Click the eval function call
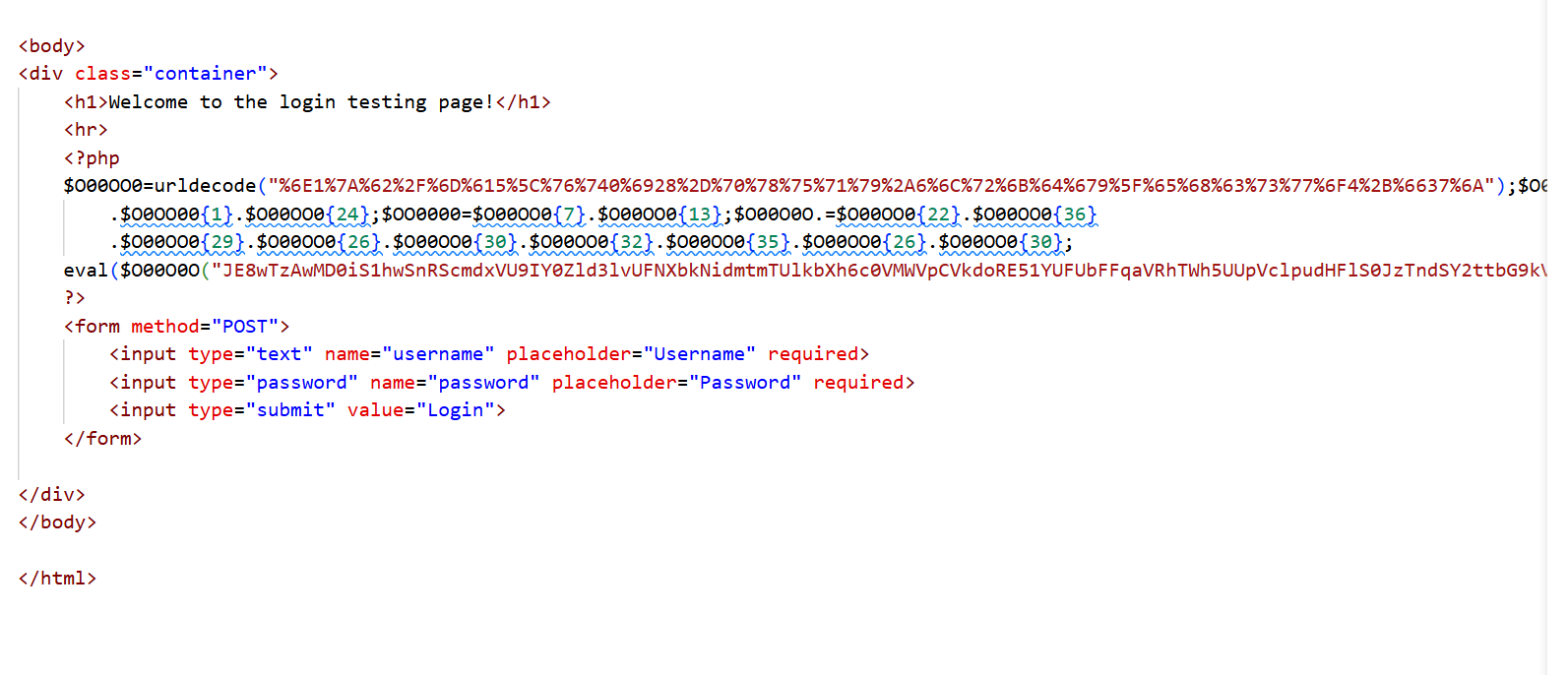The height and width of the screenshot is (675, 1568). click(x=86, y=271)
